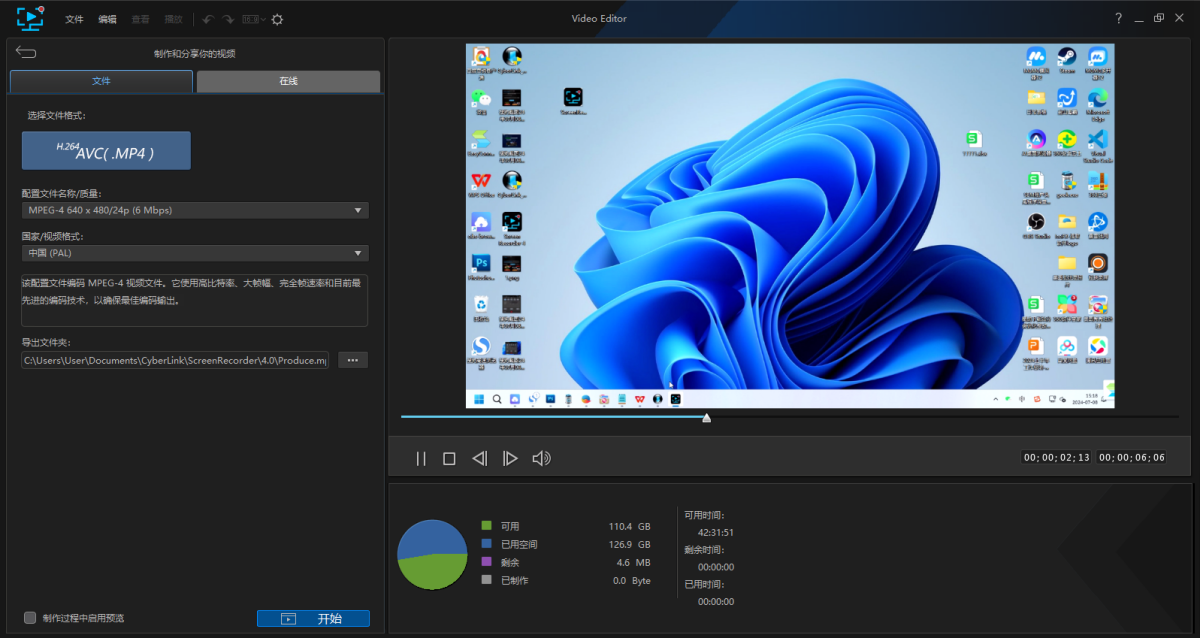The image size is (1200, 638).
Task: Click the video preview window
Action: 790,226
